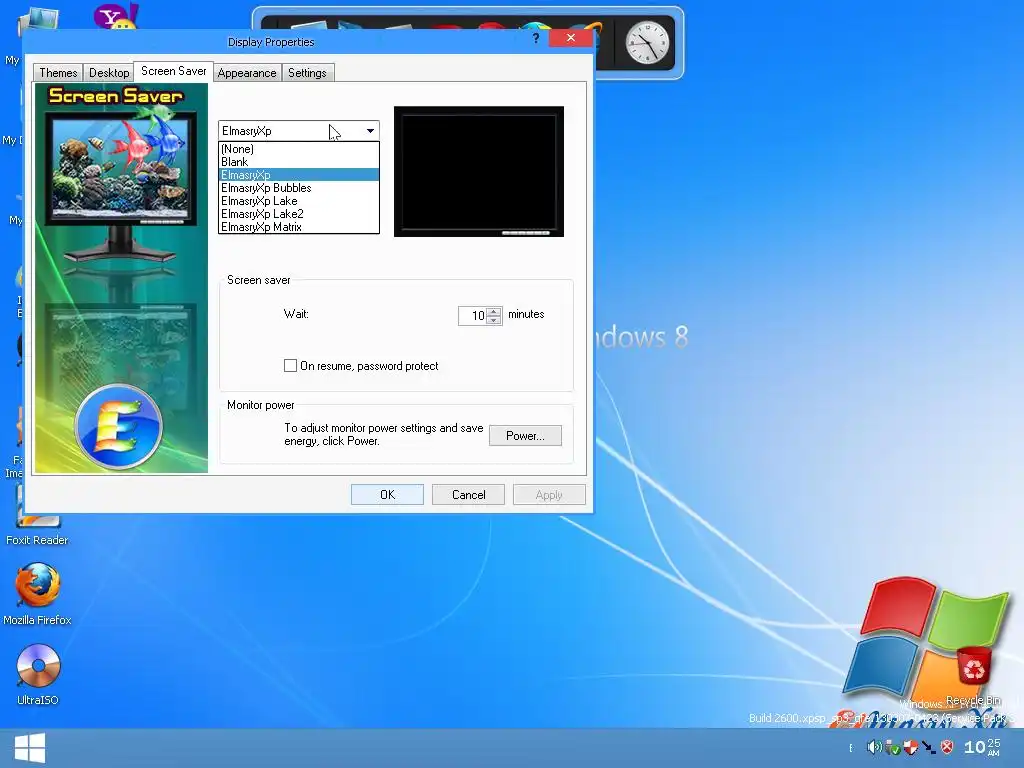This screenshot has width=1024, height=768.
Task: Click the volume speaker tray icon
Action: coord(873,746)
